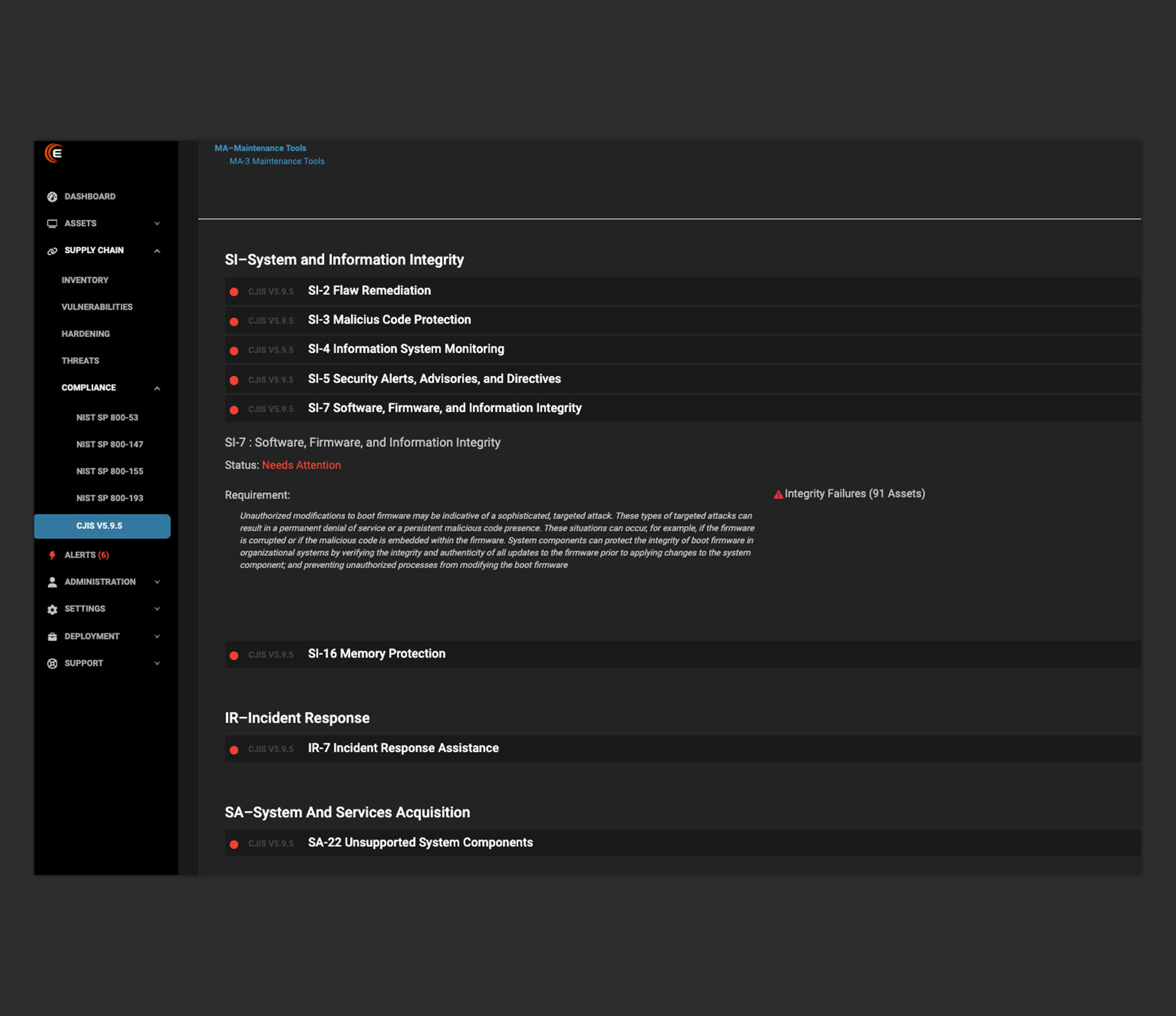Open Integrity Failures (91 Assets) link
Screen dimensions: 1176x1016
tap(854, 494)
